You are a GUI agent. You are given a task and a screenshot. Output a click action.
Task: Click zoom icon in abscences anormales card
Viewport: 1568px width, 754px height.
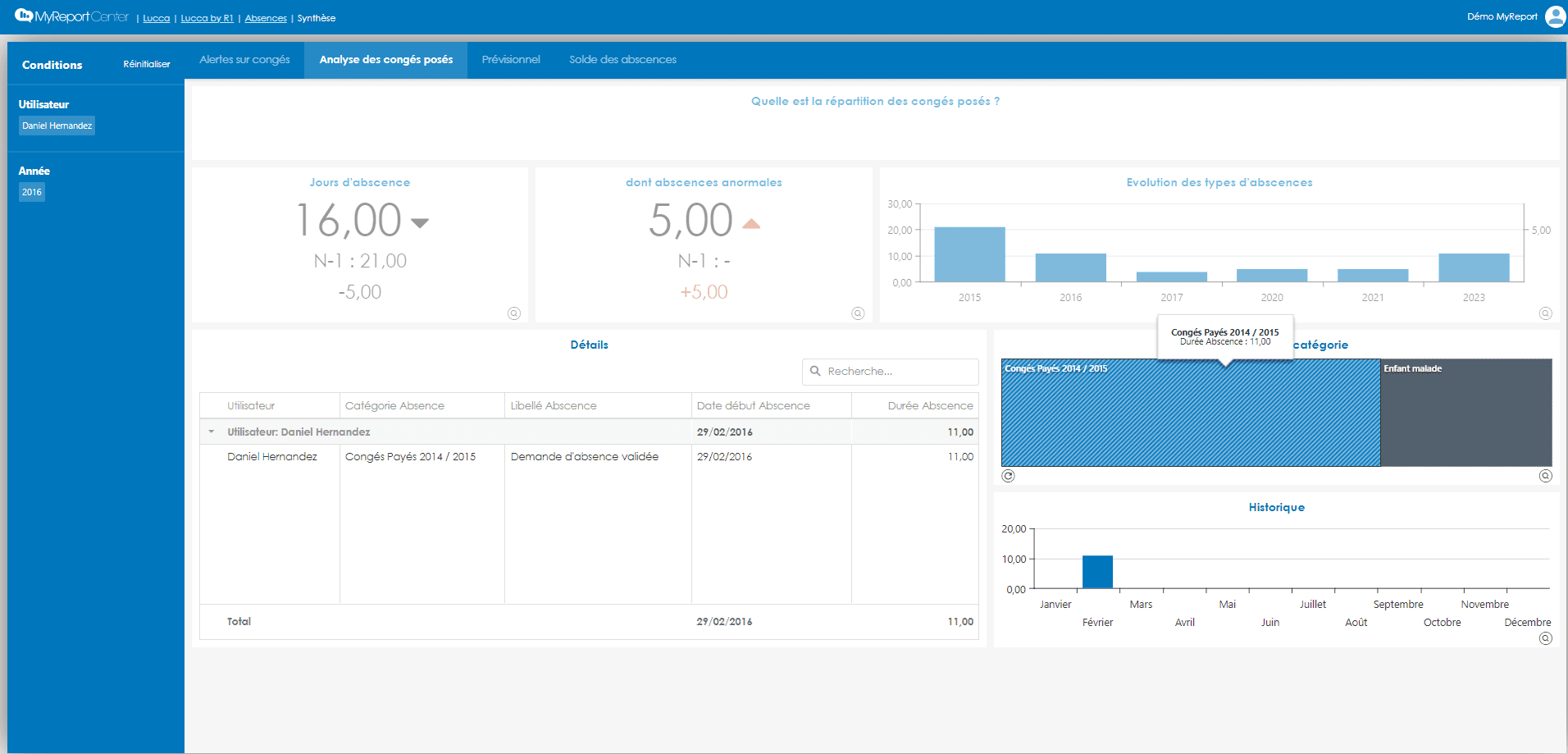(x=858, y=313)
